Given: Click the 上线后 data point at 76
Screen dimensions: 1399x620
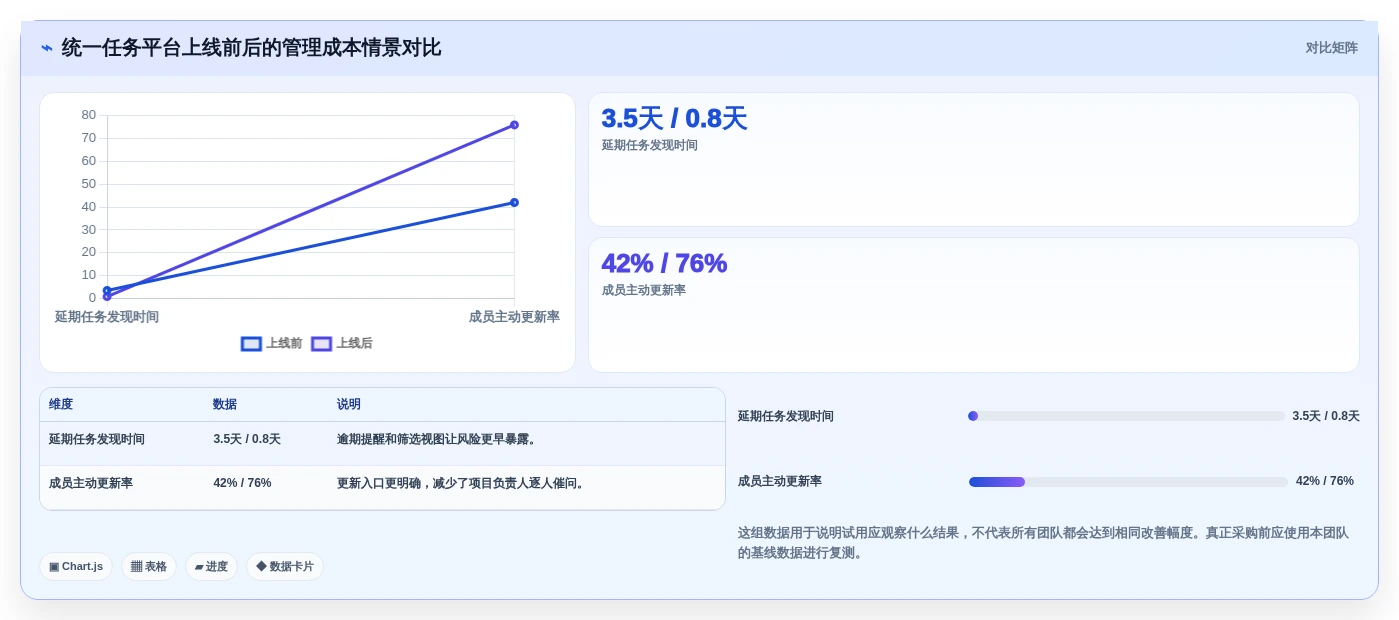Looking at the screenshot, I should [x=514, y=125].
